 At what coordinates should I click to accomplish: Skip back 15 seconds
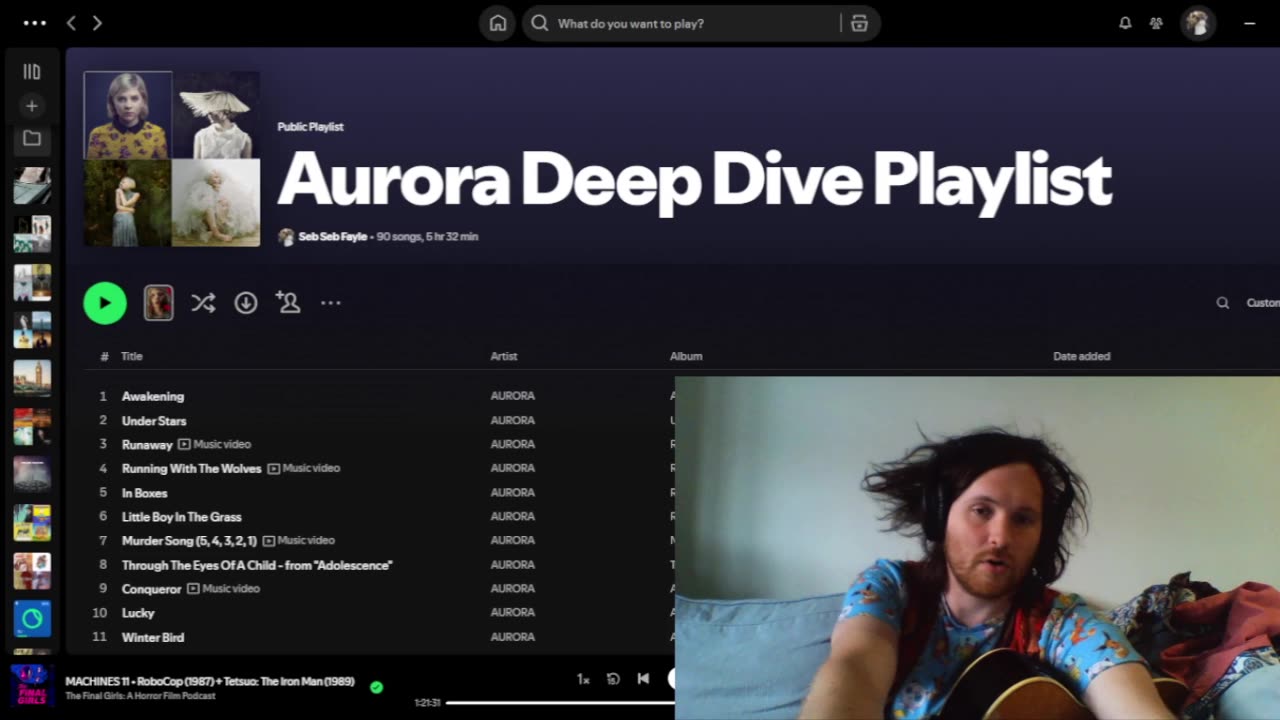613,679
